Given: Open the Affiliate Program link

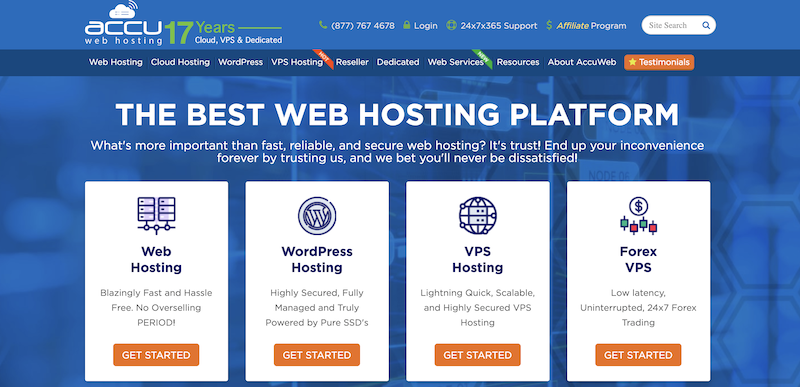Looking at the screenshot, I should tap(591, 25).
